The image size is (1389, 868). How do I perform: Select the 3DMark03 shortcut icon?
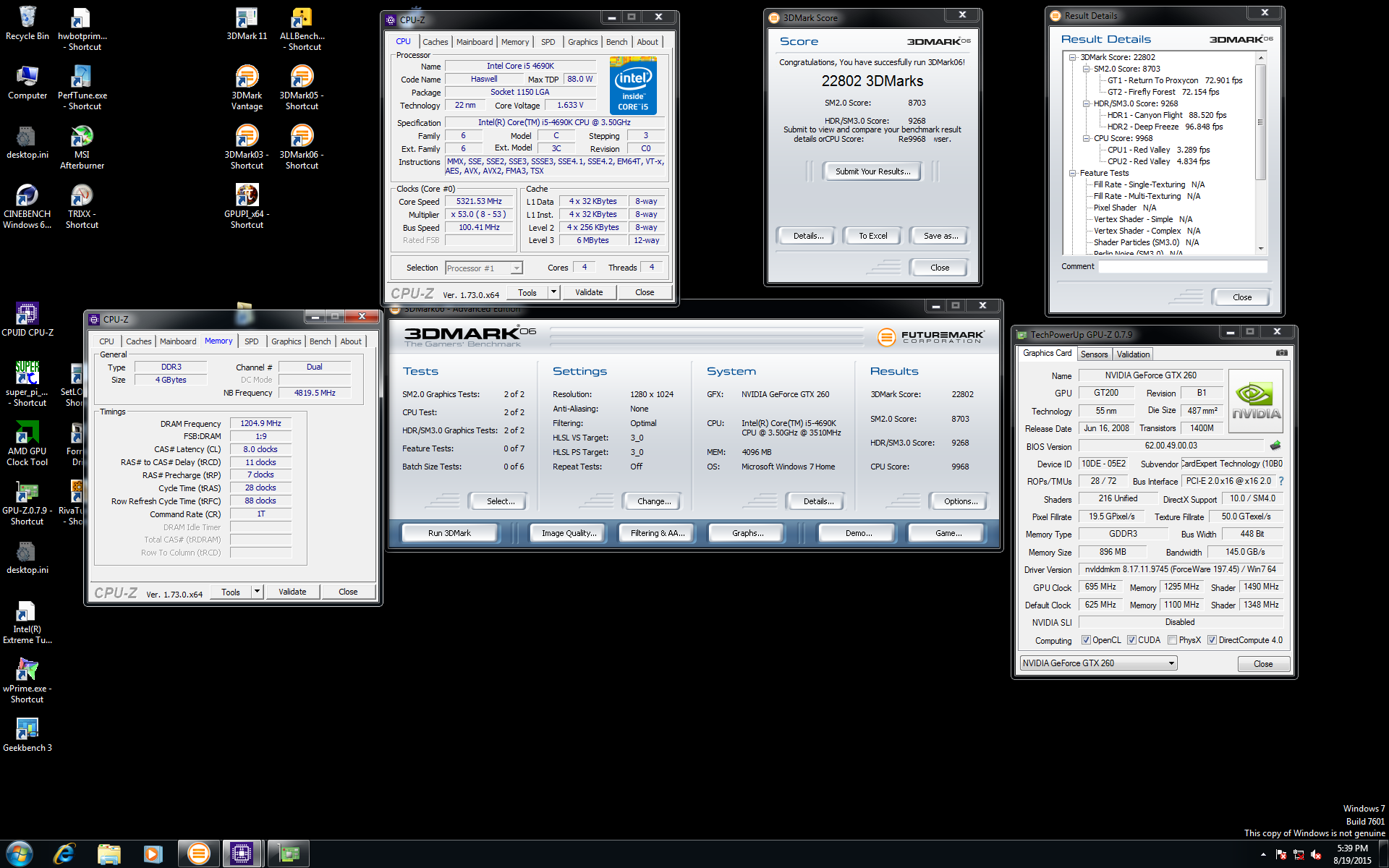click(x=247, y=148)
